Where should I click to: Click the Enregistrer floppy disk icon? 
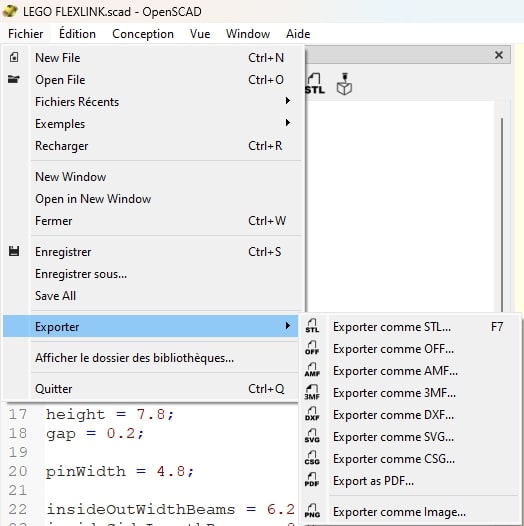pos(14,251)
